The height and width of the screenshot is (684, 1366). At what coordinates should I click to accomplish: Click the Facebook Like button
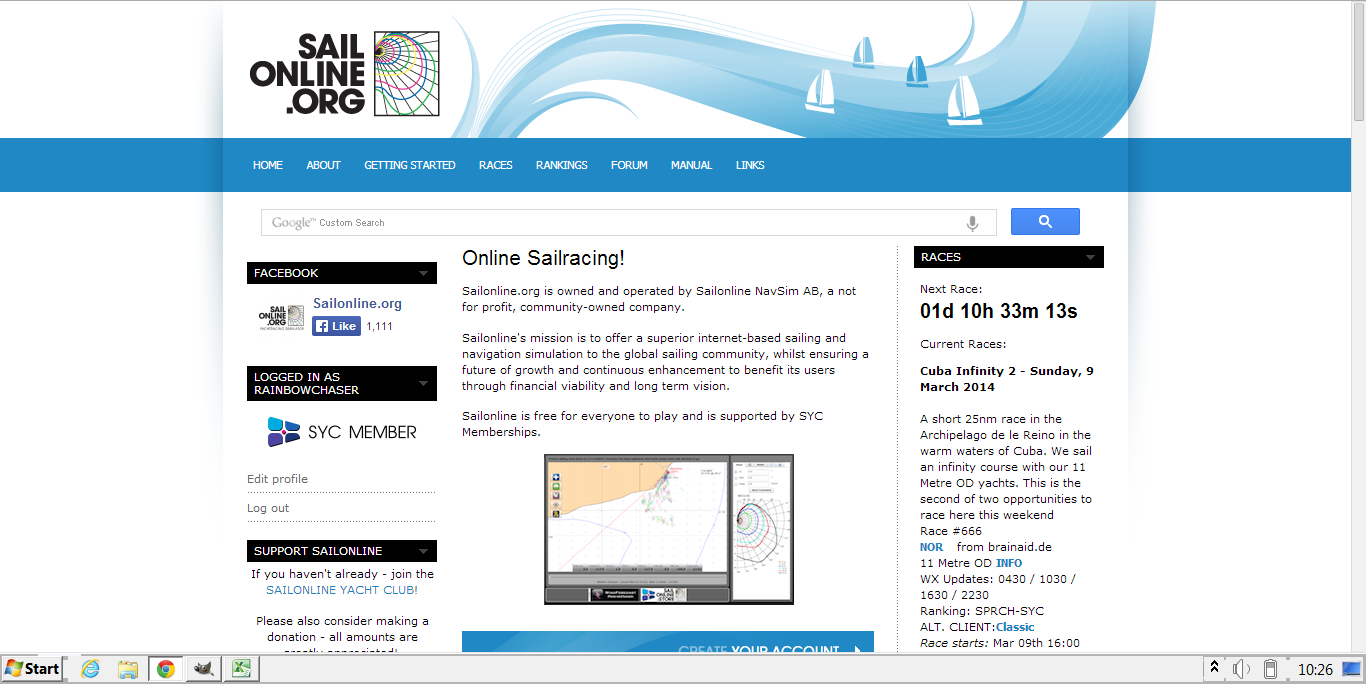tap(336, 326)
